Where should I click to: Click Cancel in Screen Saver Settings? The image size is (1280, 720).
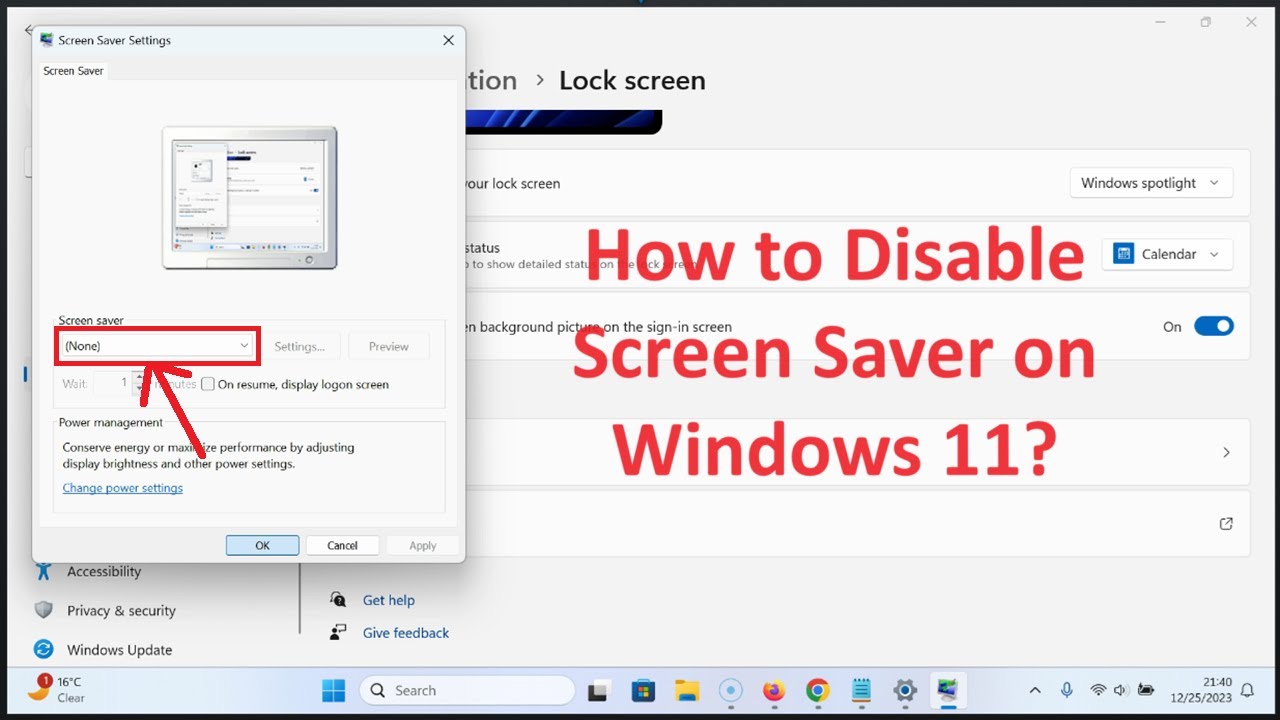pos(342,545)
